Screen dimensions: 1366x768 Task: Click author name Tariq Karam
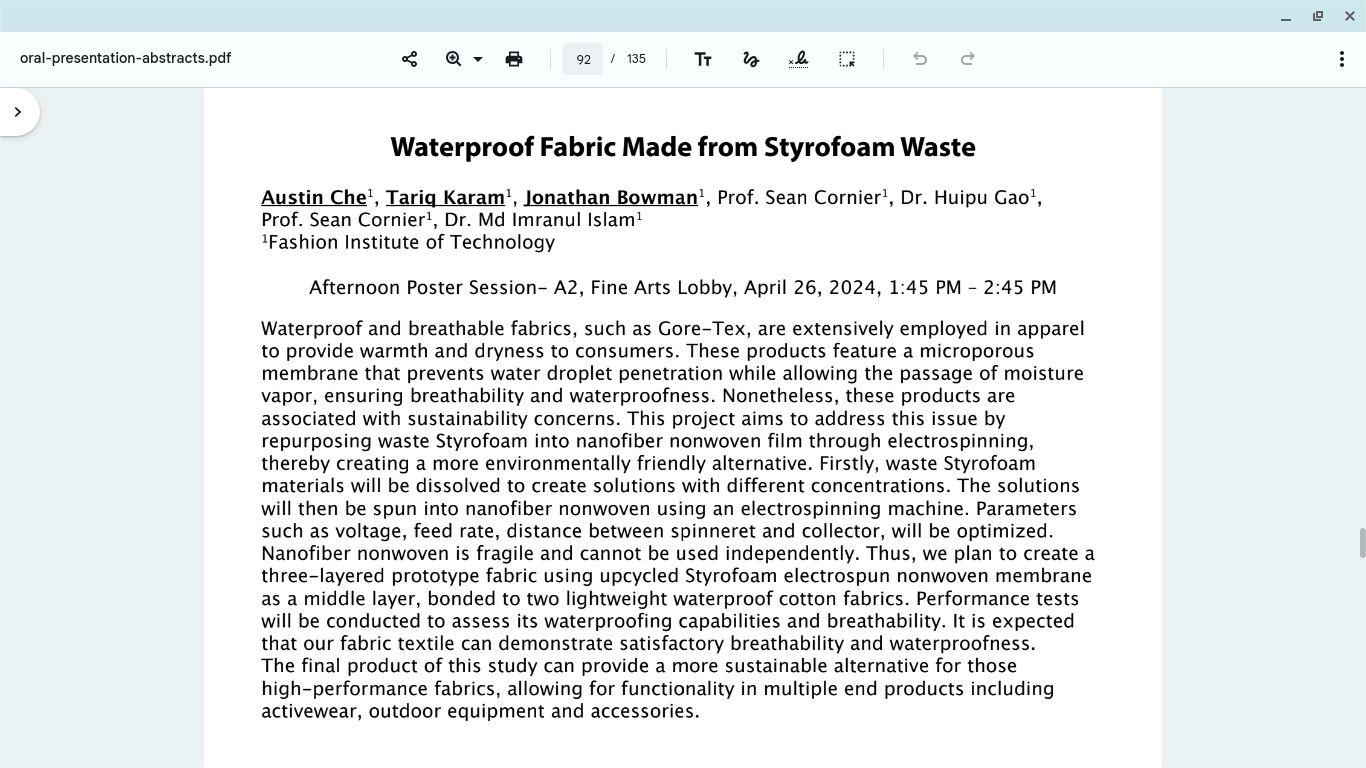[x=445, y=197]
